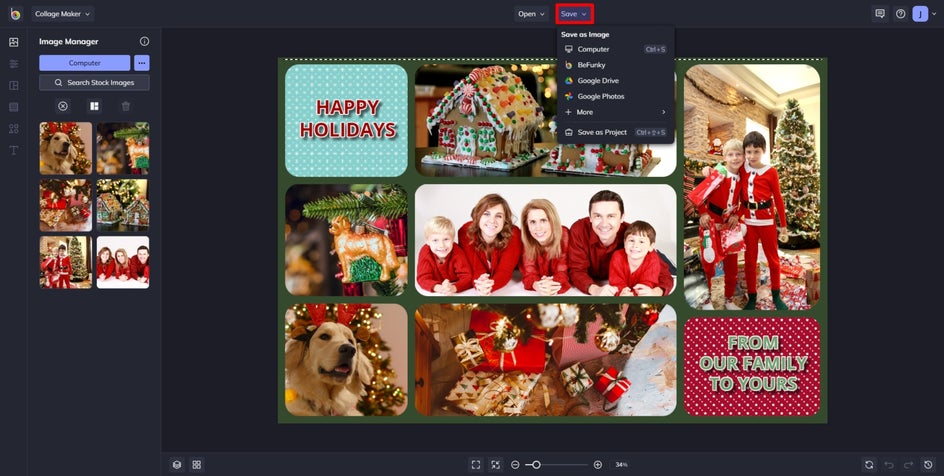Click the BeFunky logo icon

15,14
